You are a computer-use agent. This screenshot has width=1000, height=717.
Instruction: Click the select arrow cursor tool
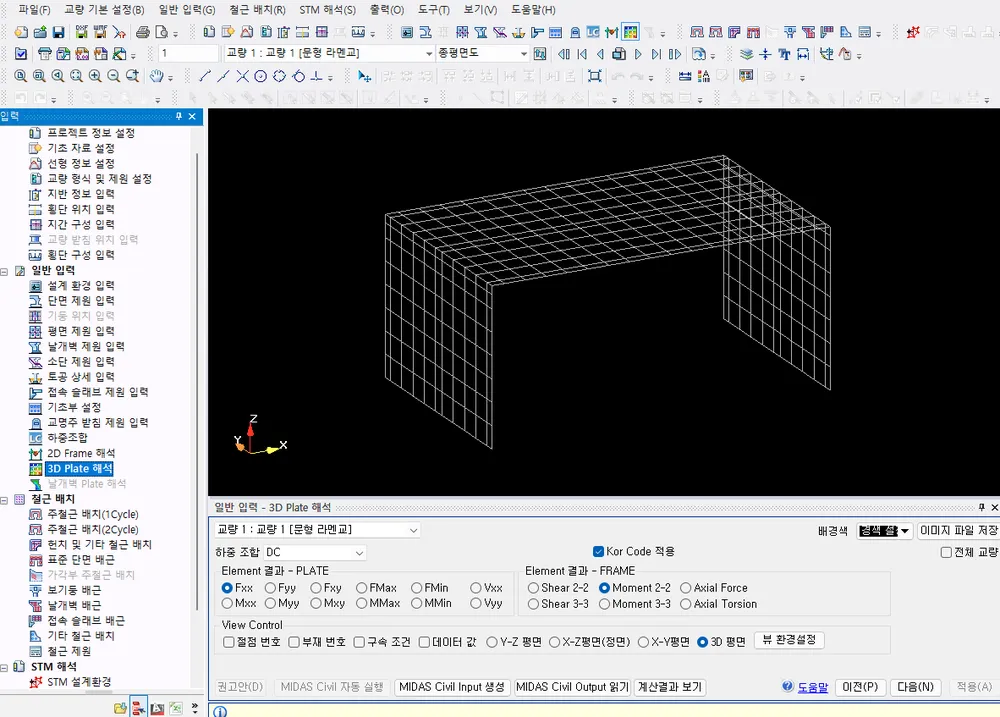point(364,76)
